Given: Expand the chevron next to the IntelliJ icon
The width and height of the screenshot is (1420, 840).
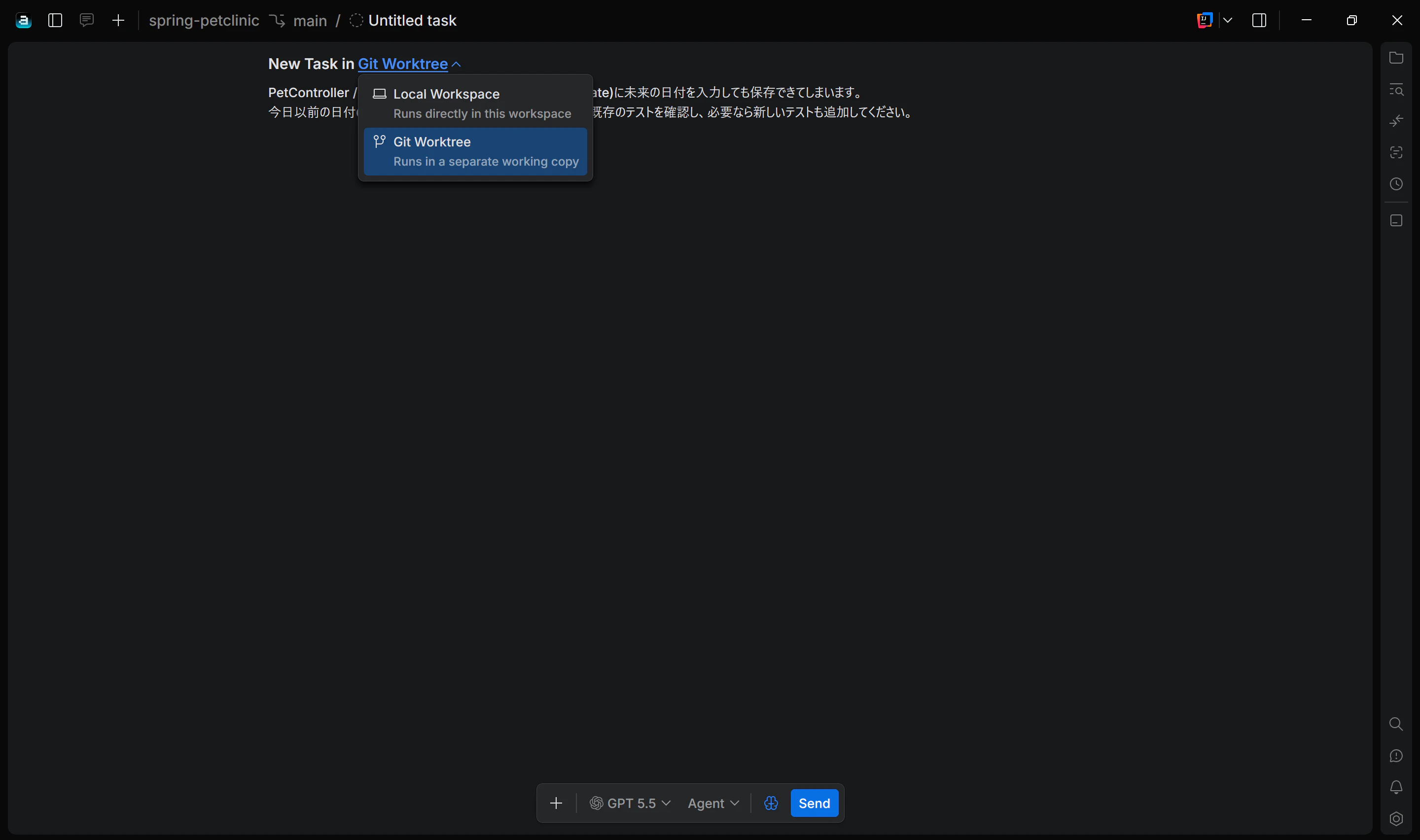Looking at the screenshot, I should point(1228,20).
